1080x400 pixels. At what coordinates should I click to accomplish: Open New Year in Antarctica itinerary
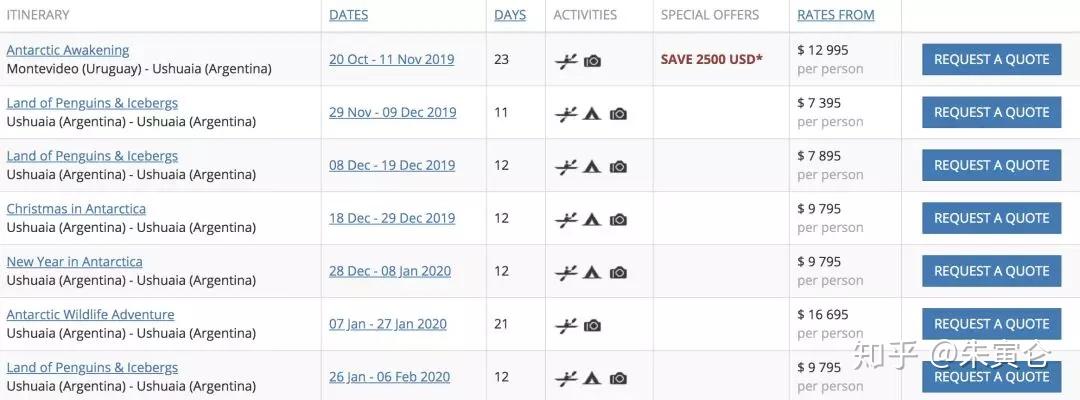[74, 262]
